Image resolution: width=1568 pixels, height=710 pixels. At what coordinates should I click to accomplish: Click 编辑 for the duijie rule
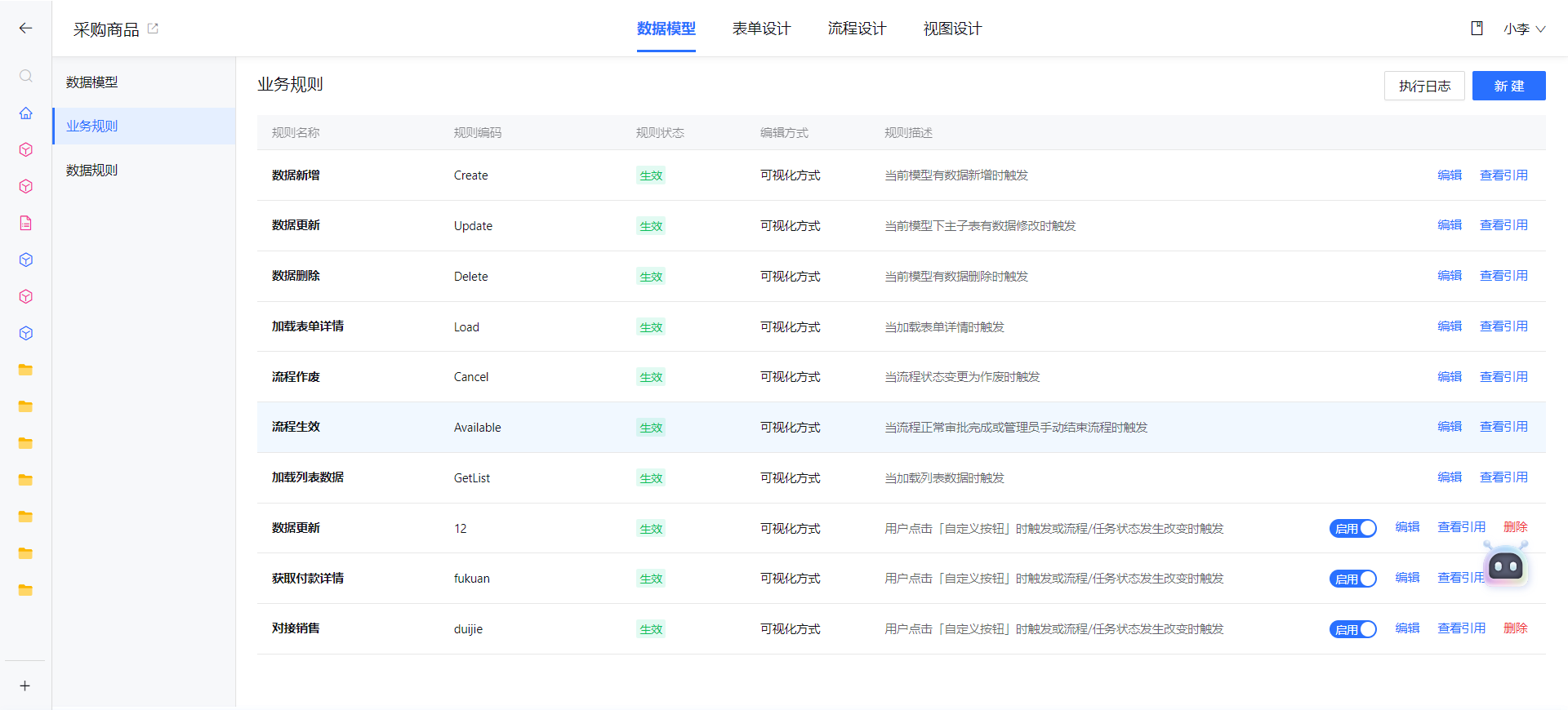tap(1407, 628)
